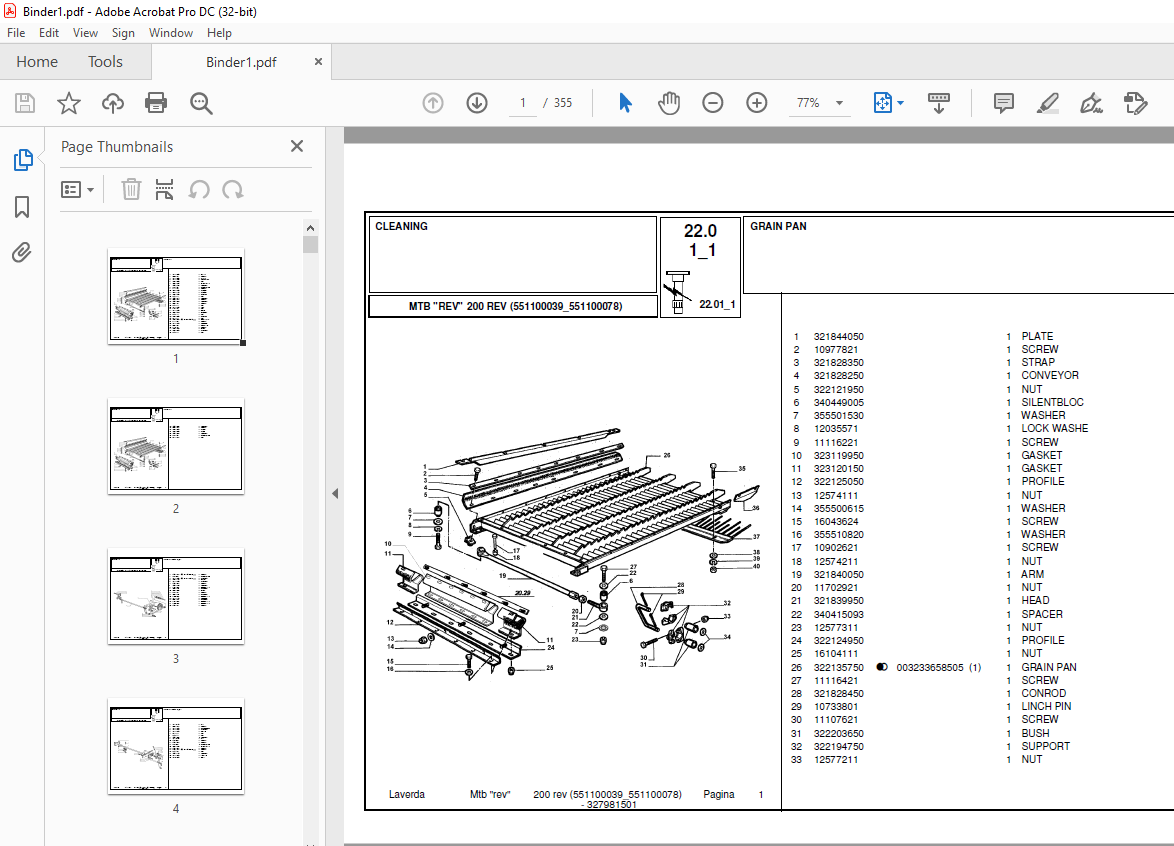Click replacement number 003233658505
This screenshot has height=846, width=1174.
click(930, 667)
